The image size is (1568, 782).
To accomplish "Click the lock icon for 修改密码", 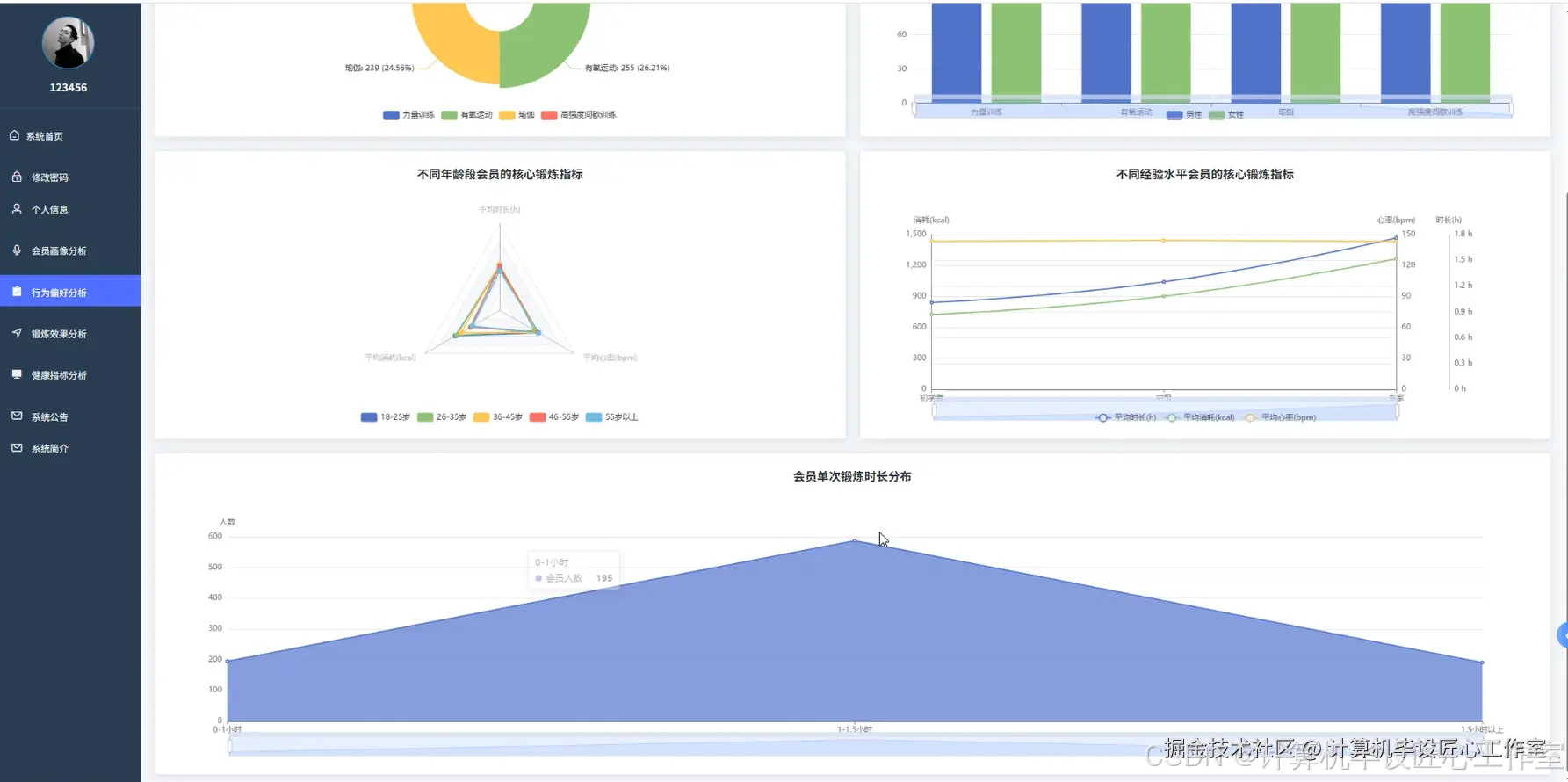I will [x=17, y=177].
